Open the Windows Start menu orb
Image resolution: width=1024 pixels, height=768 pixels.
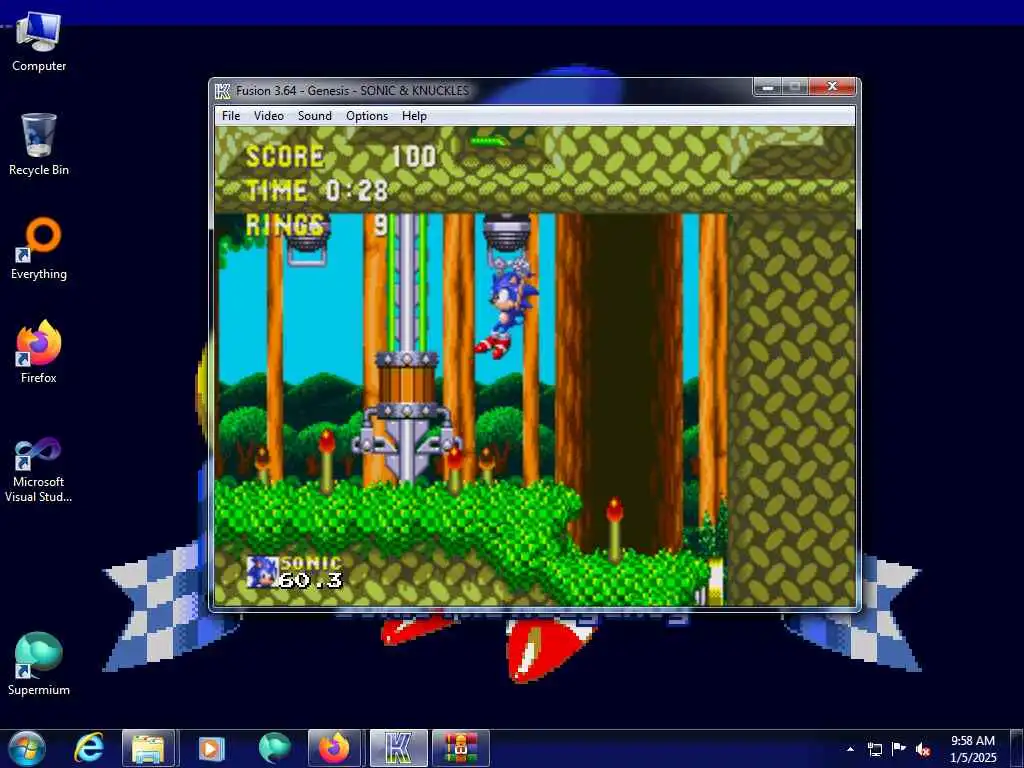click(x=27, y=748)
